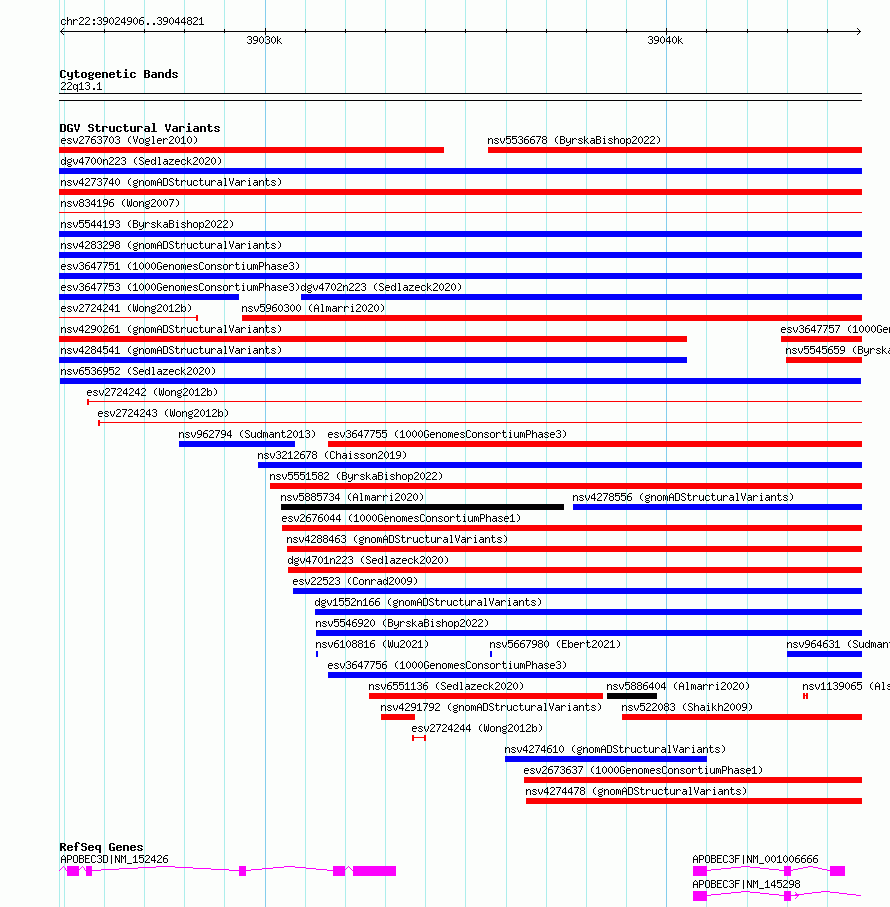Screen dimensions: 890x907
Task: Click the red bar under nsv4291792
Action: coord(398,717)
